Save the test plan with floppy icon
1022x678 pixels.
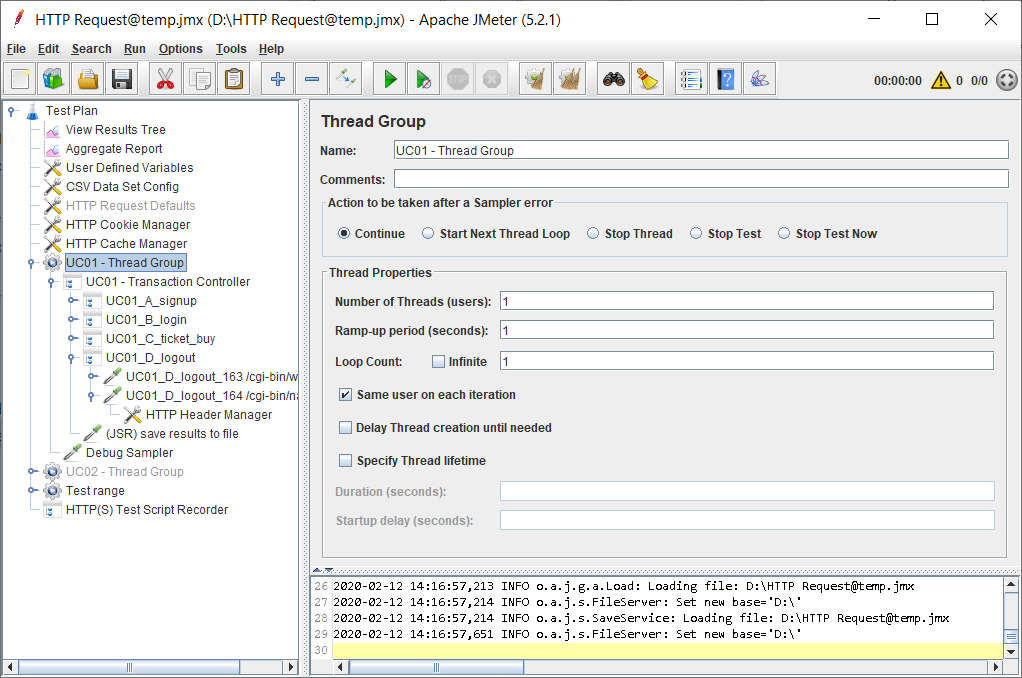122,80
